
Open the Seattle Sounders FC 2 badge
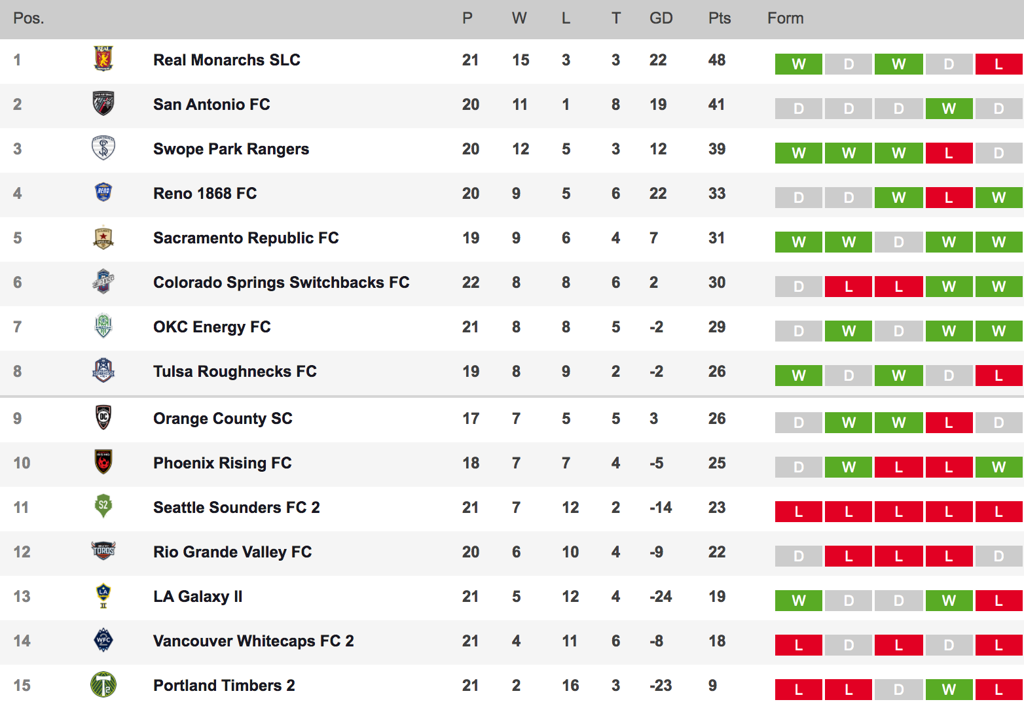point(103,506)
